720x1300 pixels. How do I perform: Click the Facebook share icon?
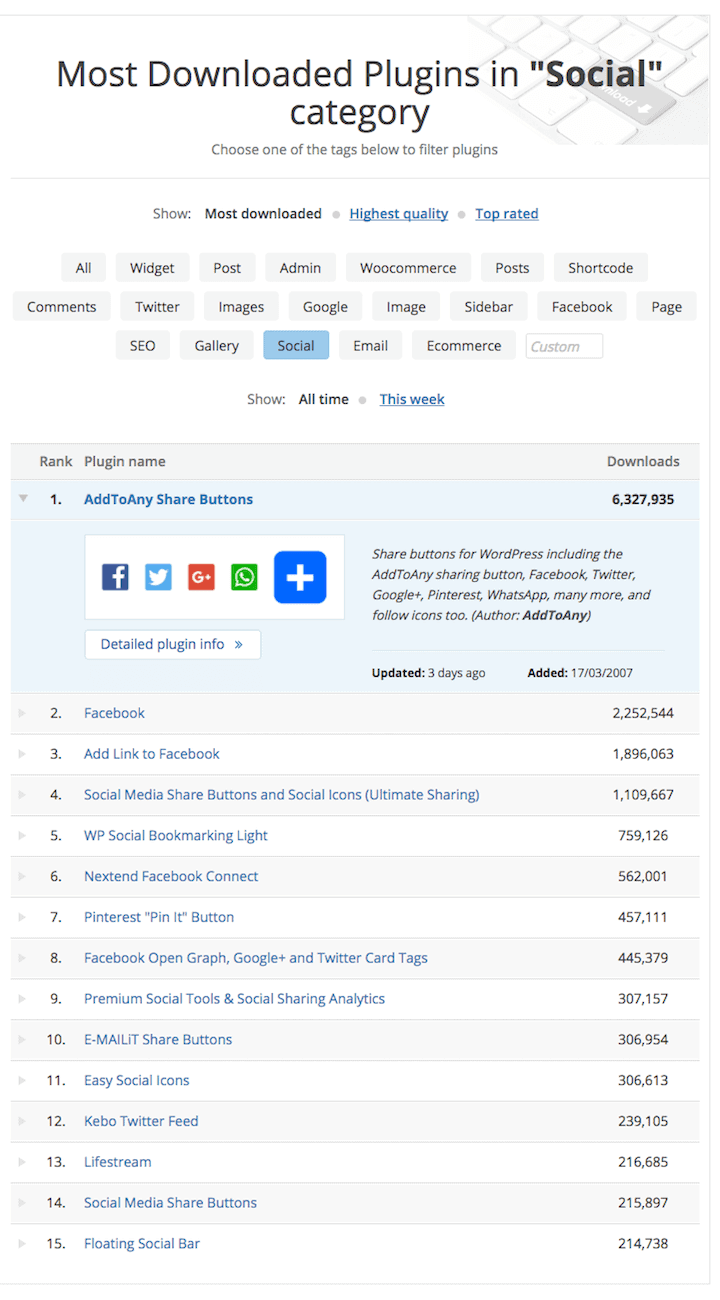[115, 577]
